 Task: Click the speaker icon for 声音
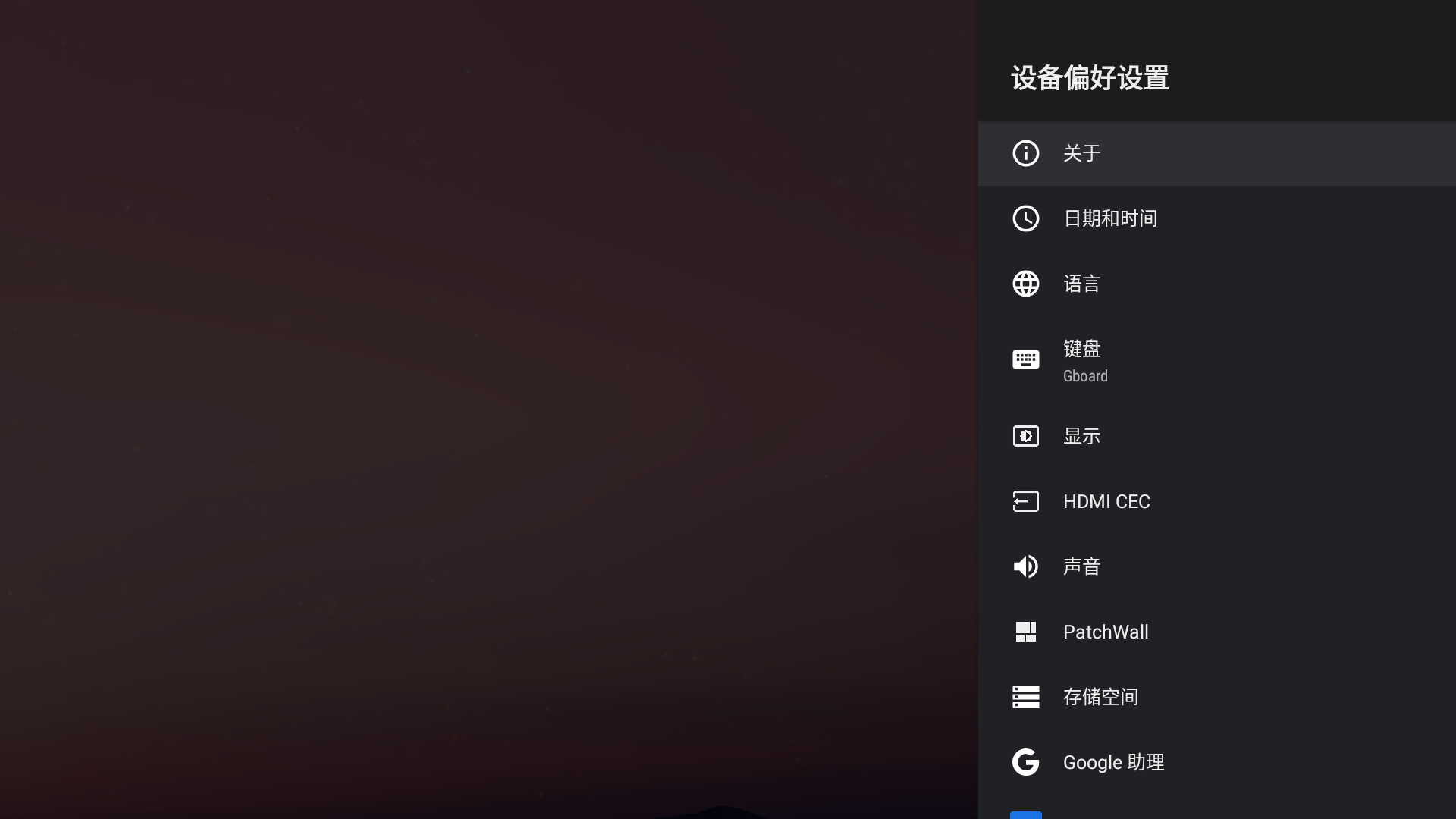pos(1025,566)
